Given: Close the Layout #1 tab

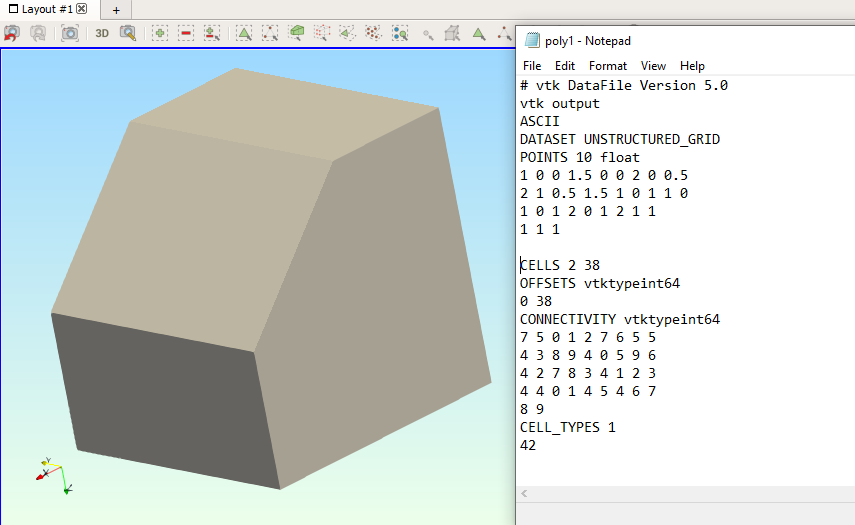Looking at the screenshot, I should pyautogui.click(x=82, y=9).
